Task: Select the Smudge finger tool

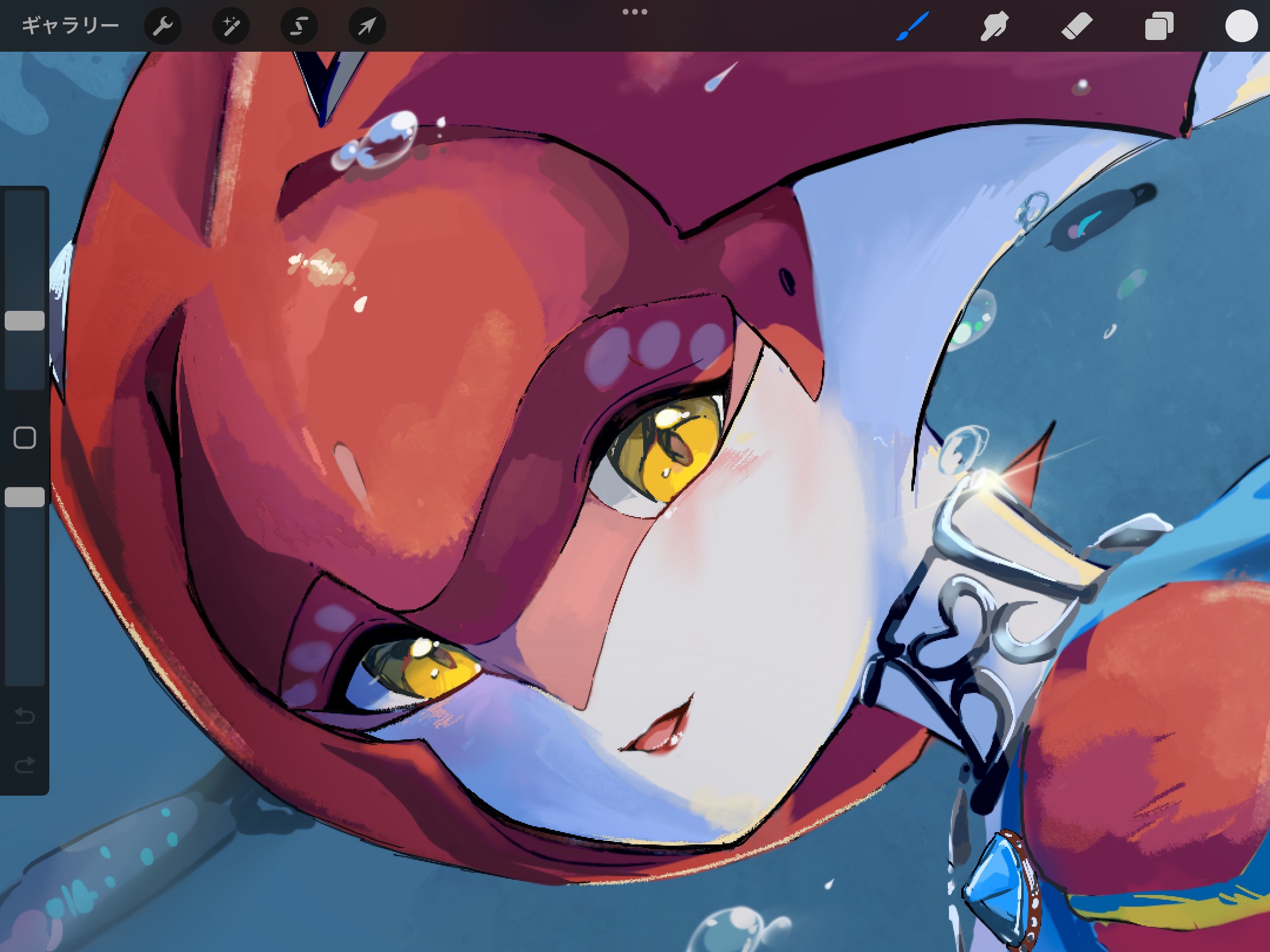Action: (x=994, y=26)
